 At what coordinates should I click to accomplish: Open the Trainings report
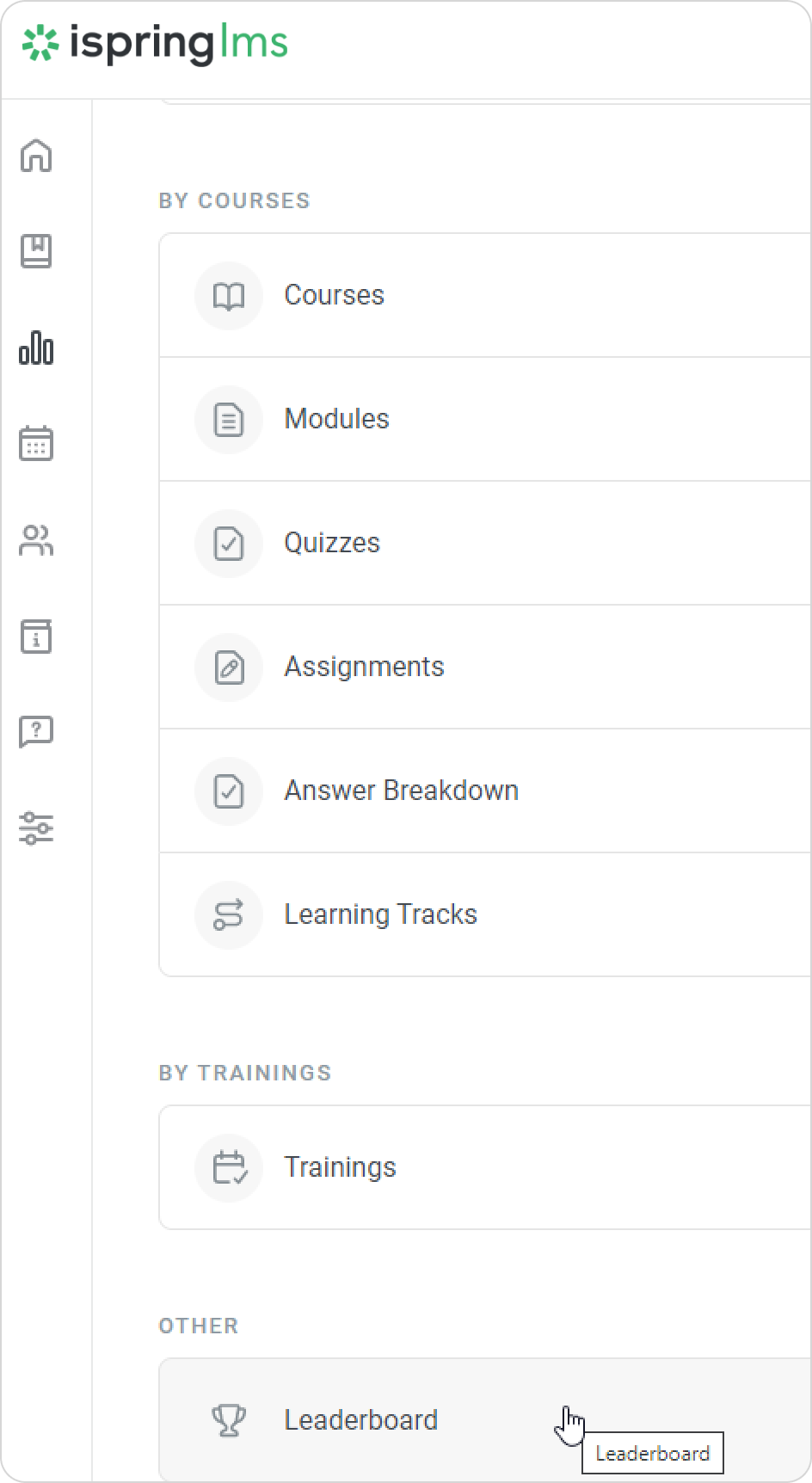pyautogui.click(x=341, y=1167)
